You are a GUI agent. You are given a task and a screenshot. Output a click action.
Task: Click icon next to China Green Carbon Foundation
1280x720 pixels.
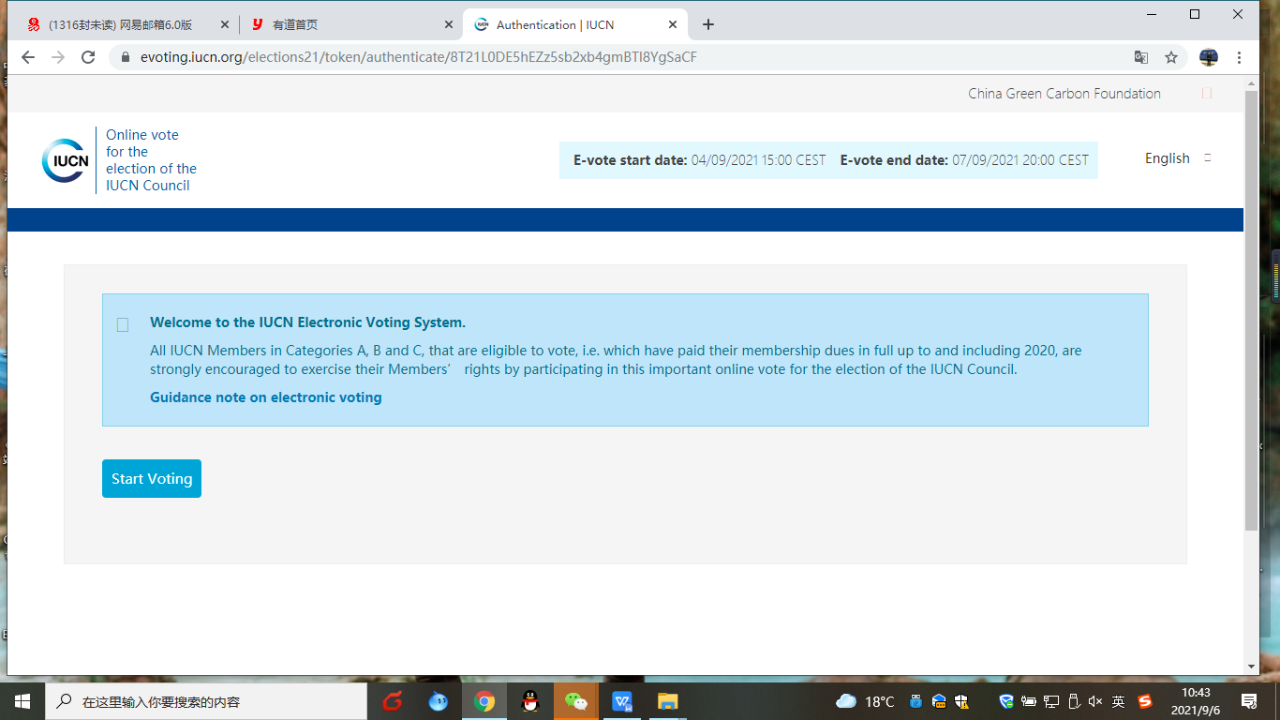1207,93
